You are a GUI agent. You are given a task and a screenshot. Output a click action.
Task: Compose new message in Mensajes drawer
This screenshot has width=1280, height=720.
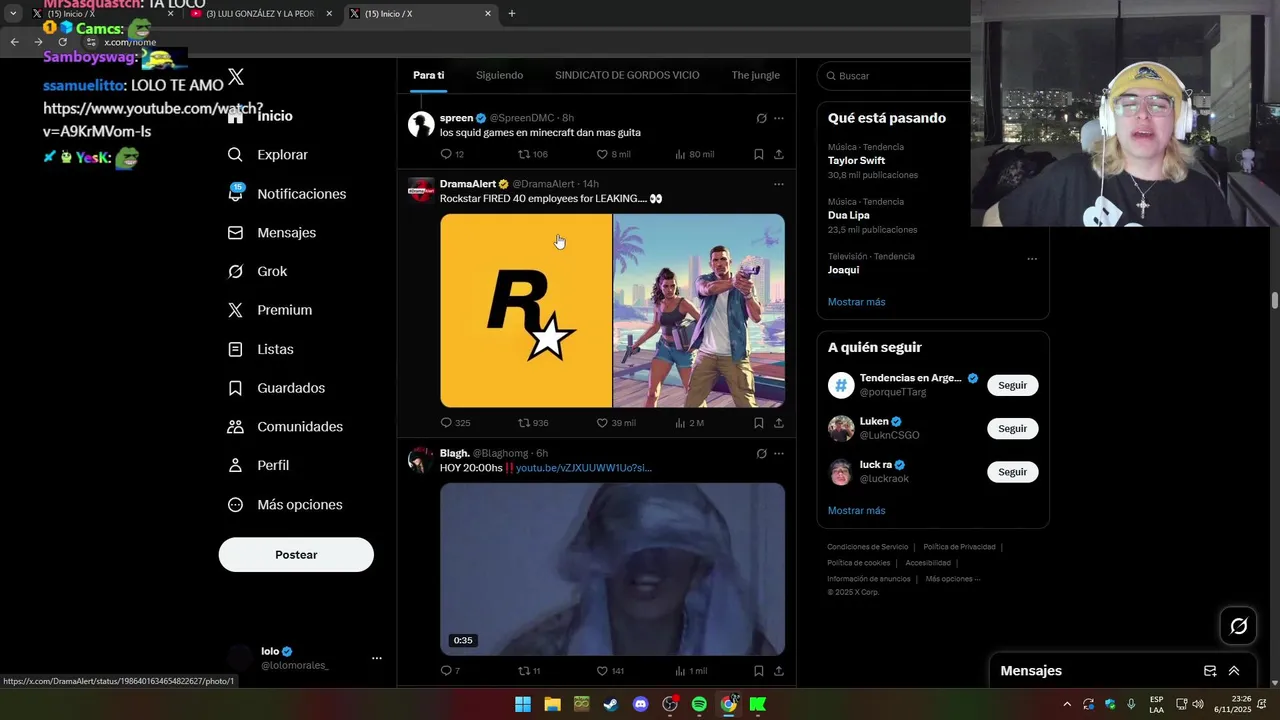pos(1210,671)
